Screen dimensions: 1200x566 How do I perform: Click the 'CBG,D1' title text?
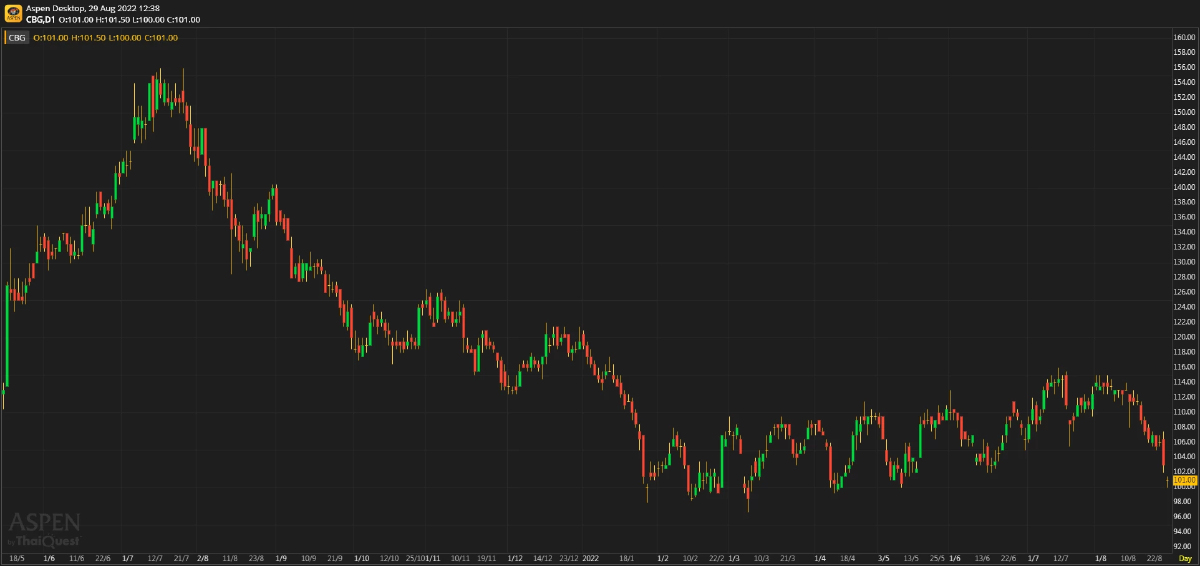click(x=41, y=20)
